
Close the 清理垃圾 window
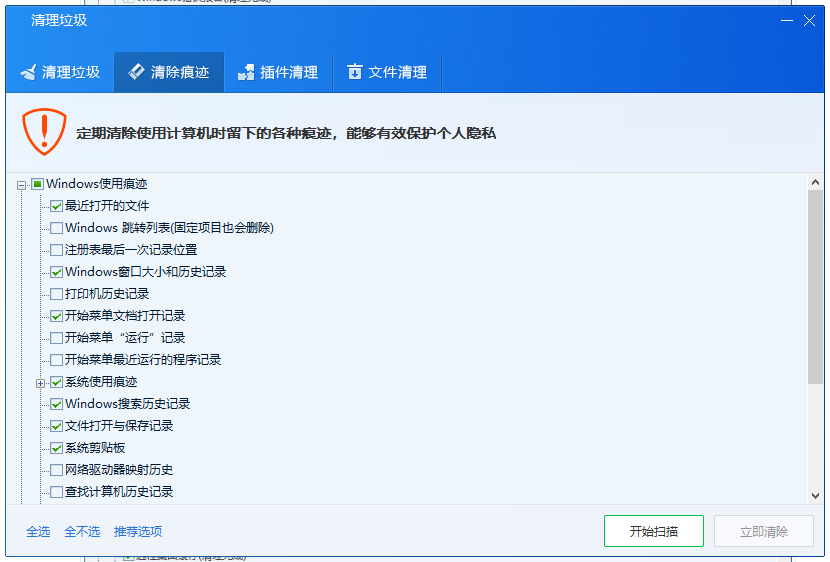(x=809, y=21)
